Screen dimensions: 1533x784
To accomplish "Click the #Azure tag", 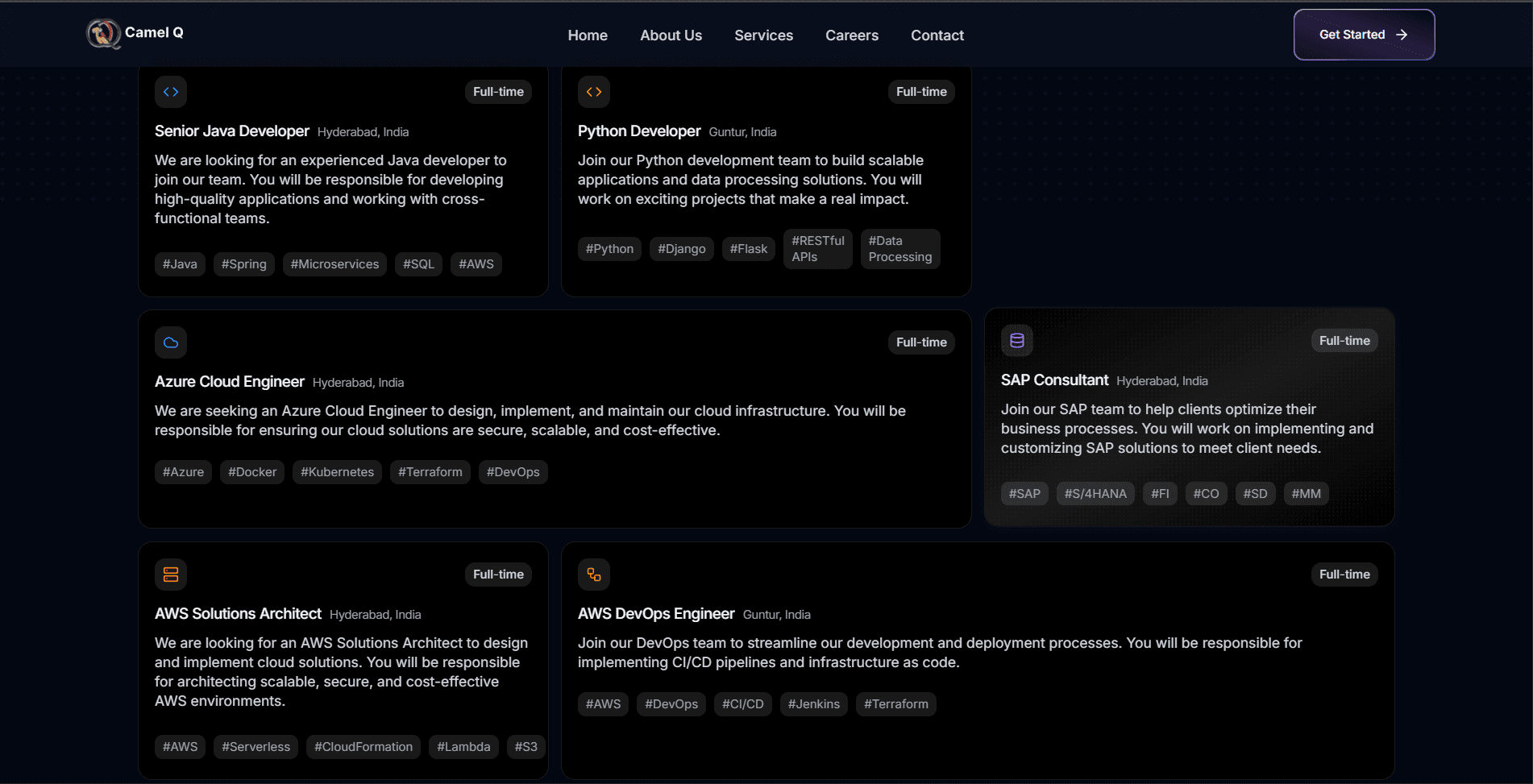I will 183,472.
